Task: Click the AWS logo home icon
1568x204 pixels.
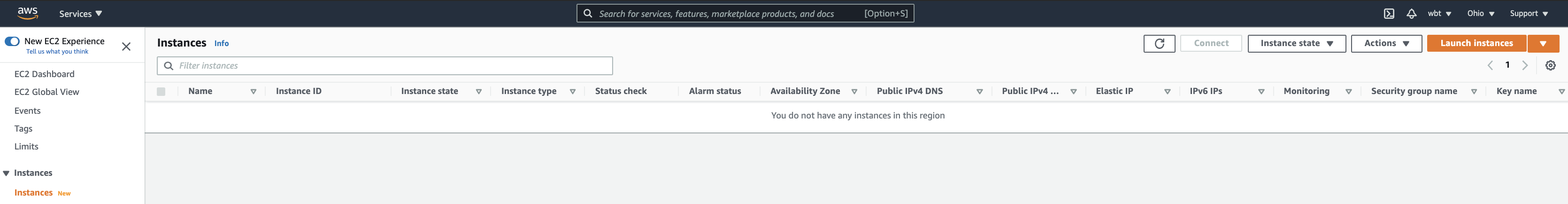Action: [27, 13]
